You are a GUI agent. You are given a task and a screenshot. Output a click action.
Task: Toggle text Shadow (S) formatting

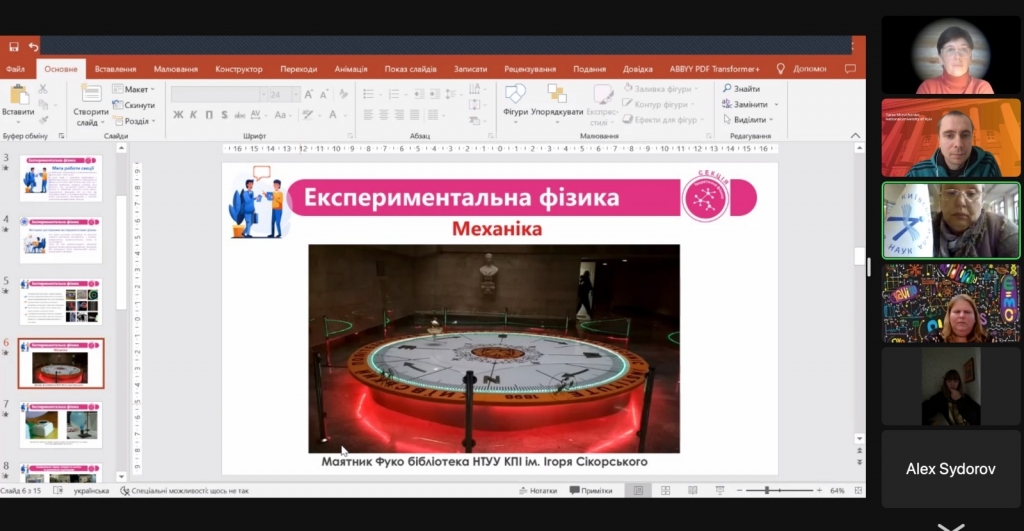coord(224,115)
